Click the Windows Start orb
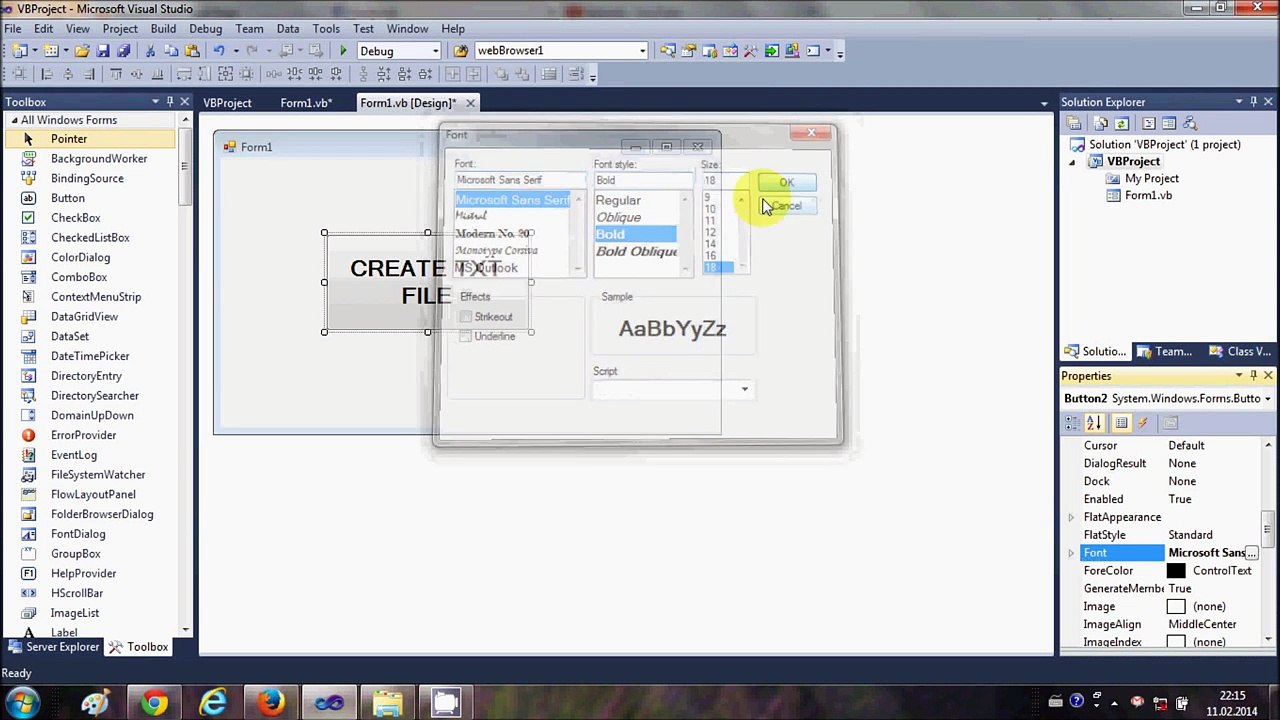Screen dimensions: 1280x720 [22, 703]
